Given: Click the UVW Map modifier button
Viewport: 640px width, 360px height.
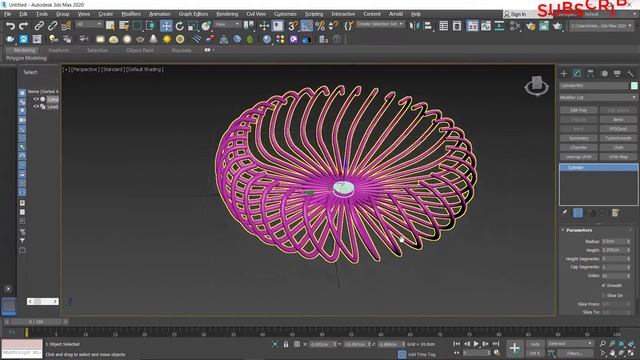Looking at the screenshot, I should click(x=618, y=157).
